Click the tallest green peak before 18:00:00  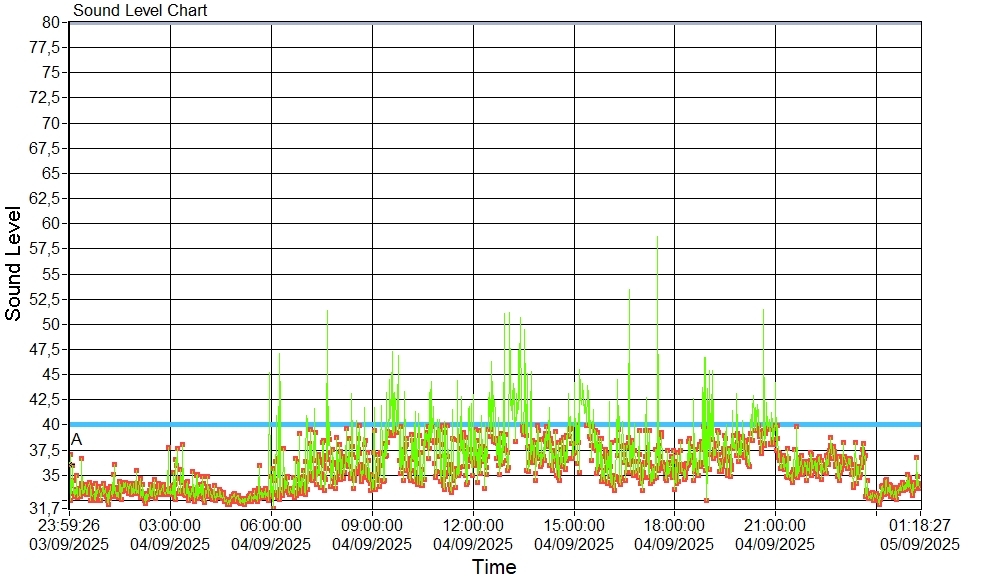657,240
